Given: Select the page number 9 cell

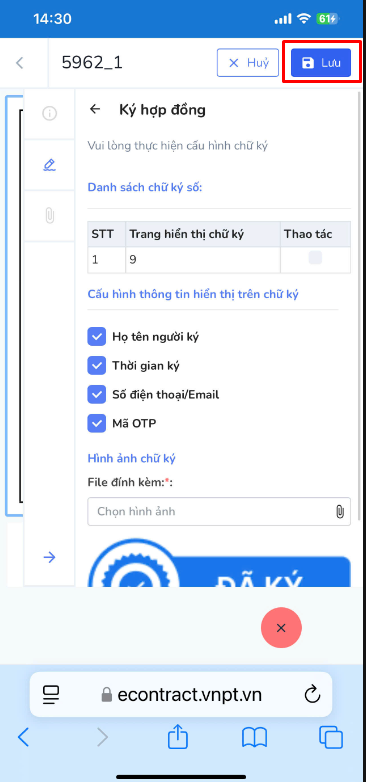Looking at the screenshot, I should tap(202, 260).
